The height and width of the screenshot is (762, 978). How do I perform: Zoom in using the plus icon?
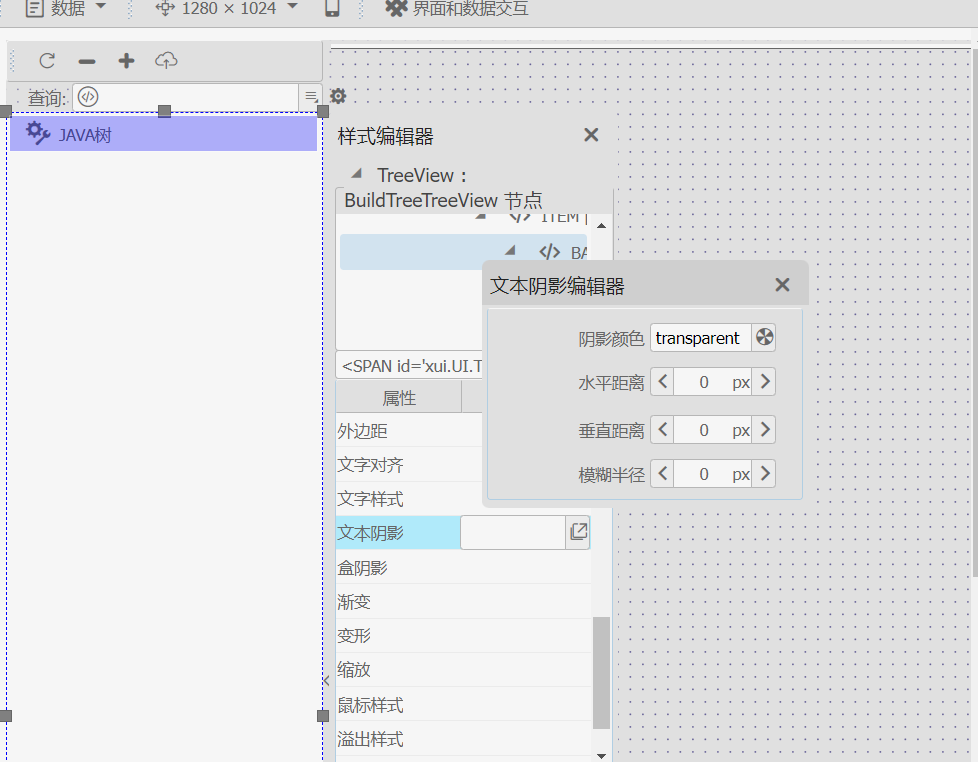[126, 61]
